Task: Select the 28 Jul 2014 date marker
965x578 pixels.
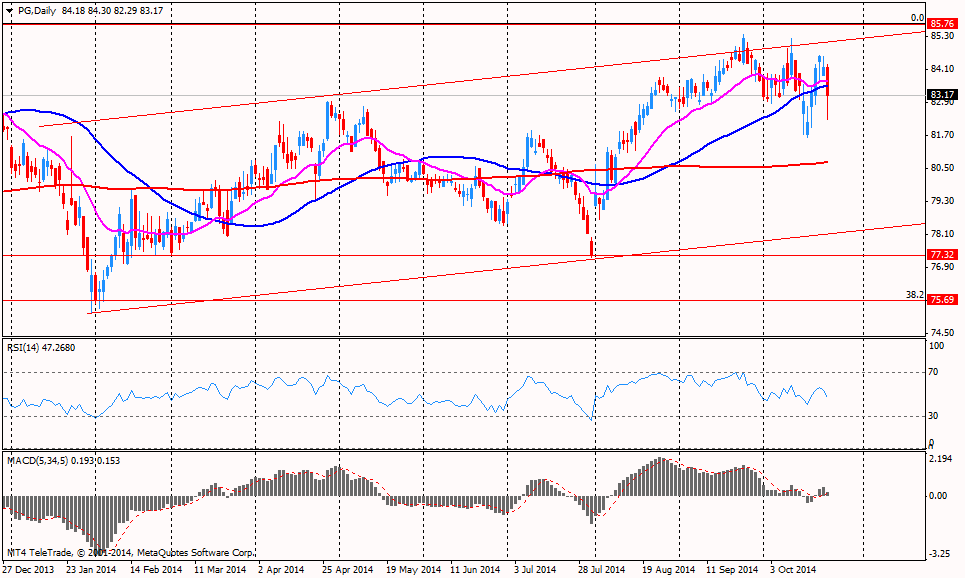Action: click(x=602, y=569)
